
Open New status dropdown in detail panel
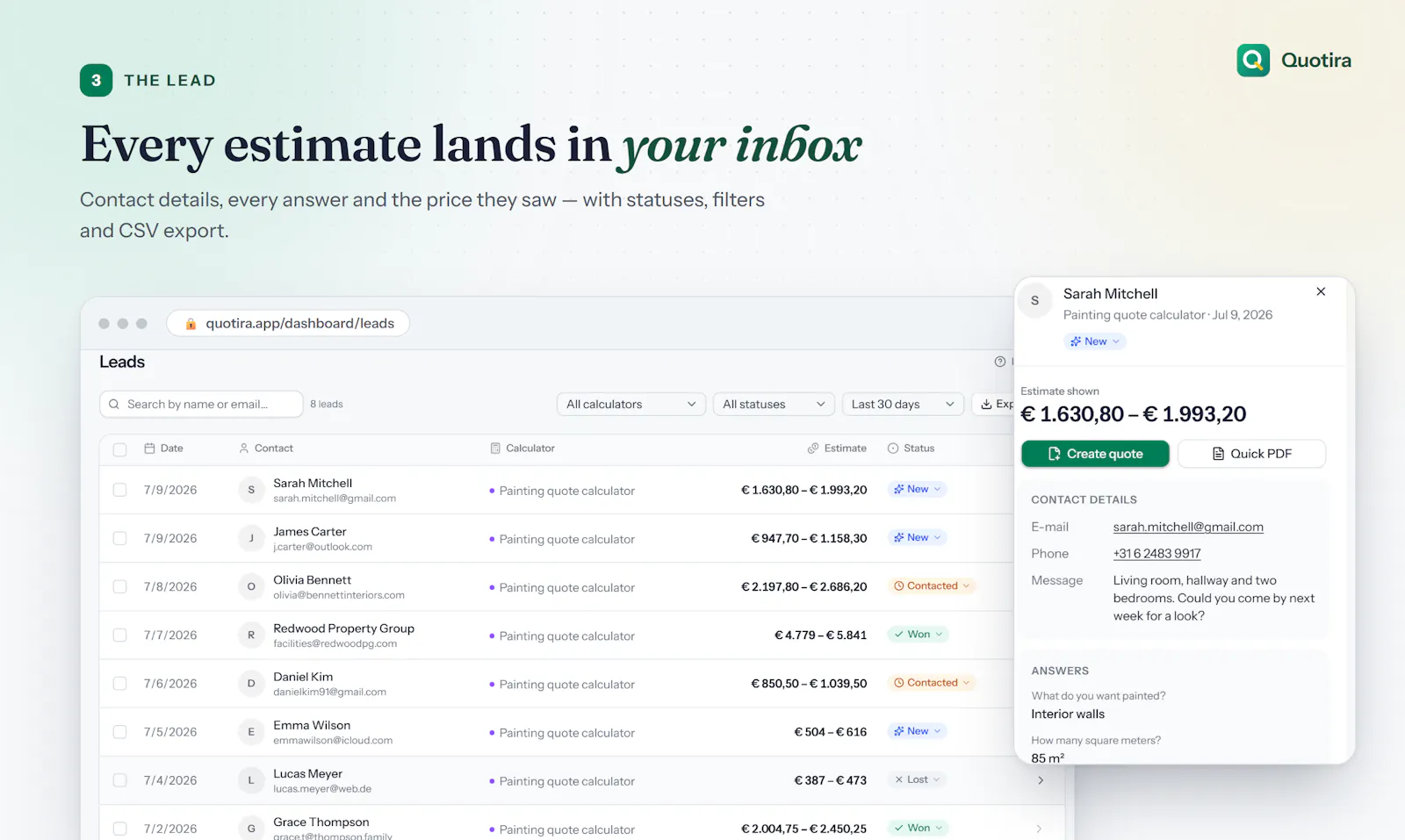1094,341
